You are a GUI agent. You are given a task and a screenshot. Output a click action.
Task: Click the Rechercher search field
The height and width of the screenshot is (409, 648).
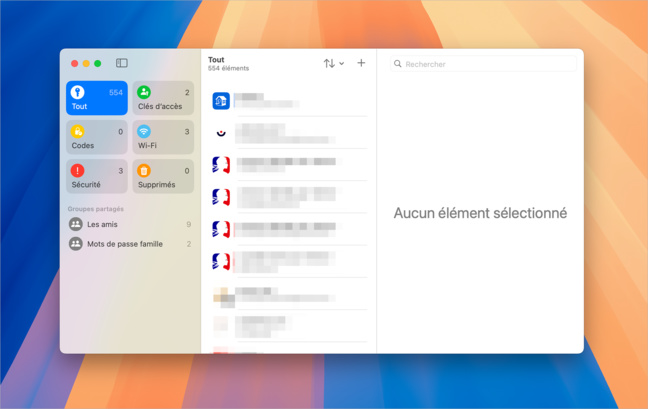[x=485, y=64]
